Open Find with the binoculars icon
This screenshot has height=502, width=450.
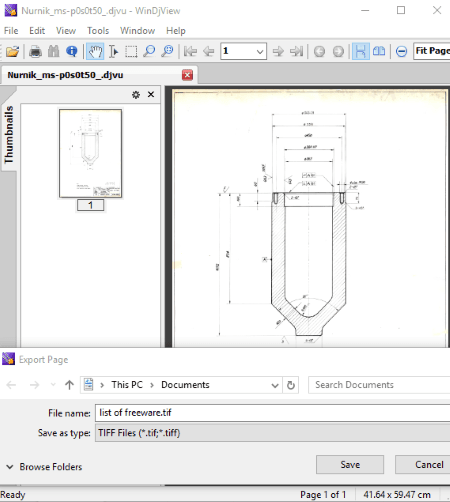click(x=53, y=51)
